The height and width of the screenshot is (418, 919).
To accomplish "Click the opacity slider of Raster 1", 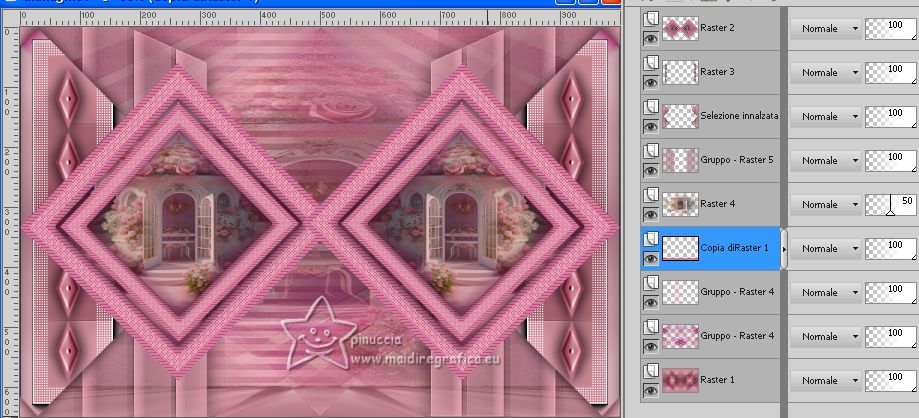I will click(891, 380).
